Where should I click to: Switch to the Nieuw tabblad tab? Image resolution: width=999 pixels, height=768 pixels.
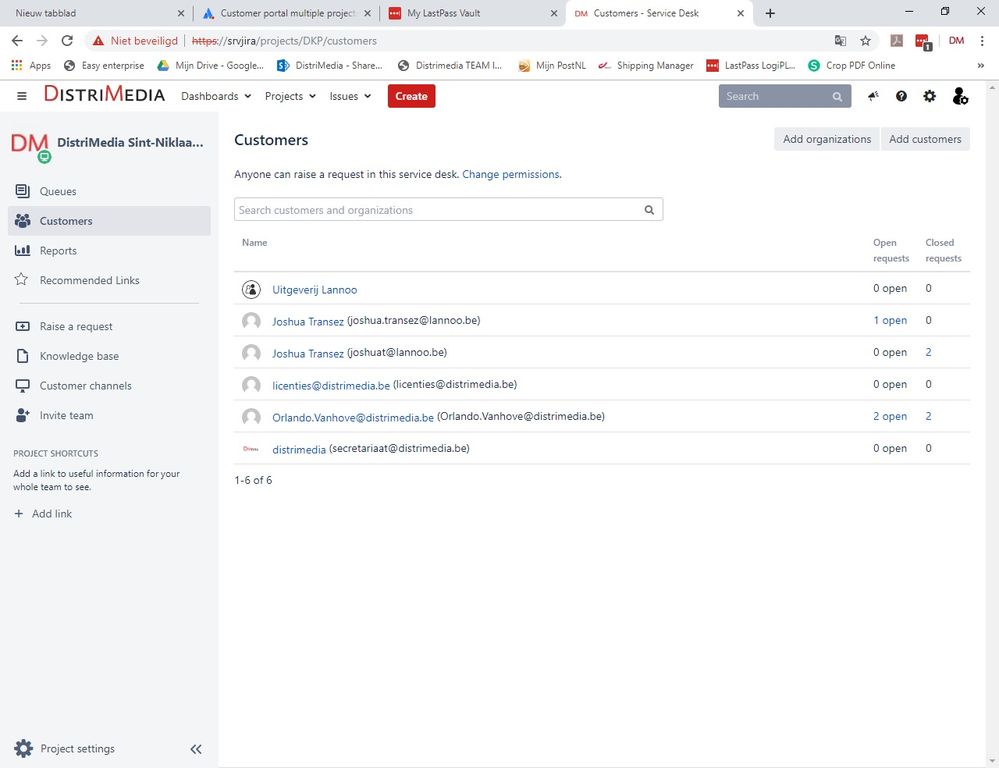[96, 13]
